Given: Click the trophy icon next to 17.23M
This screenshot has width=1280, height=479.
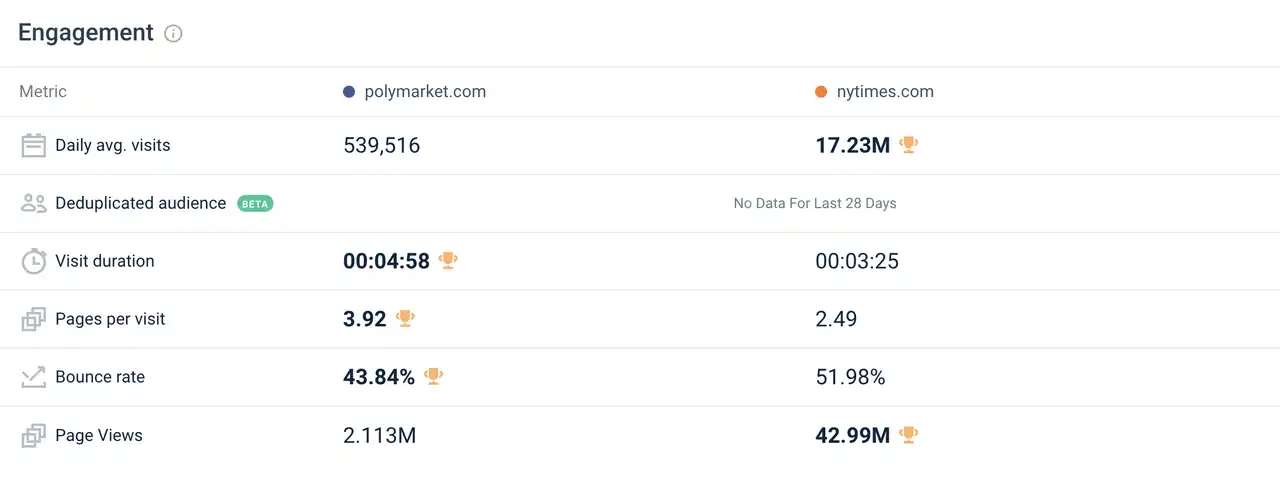Looking at the screenshot, I should (x=908, y=145).
